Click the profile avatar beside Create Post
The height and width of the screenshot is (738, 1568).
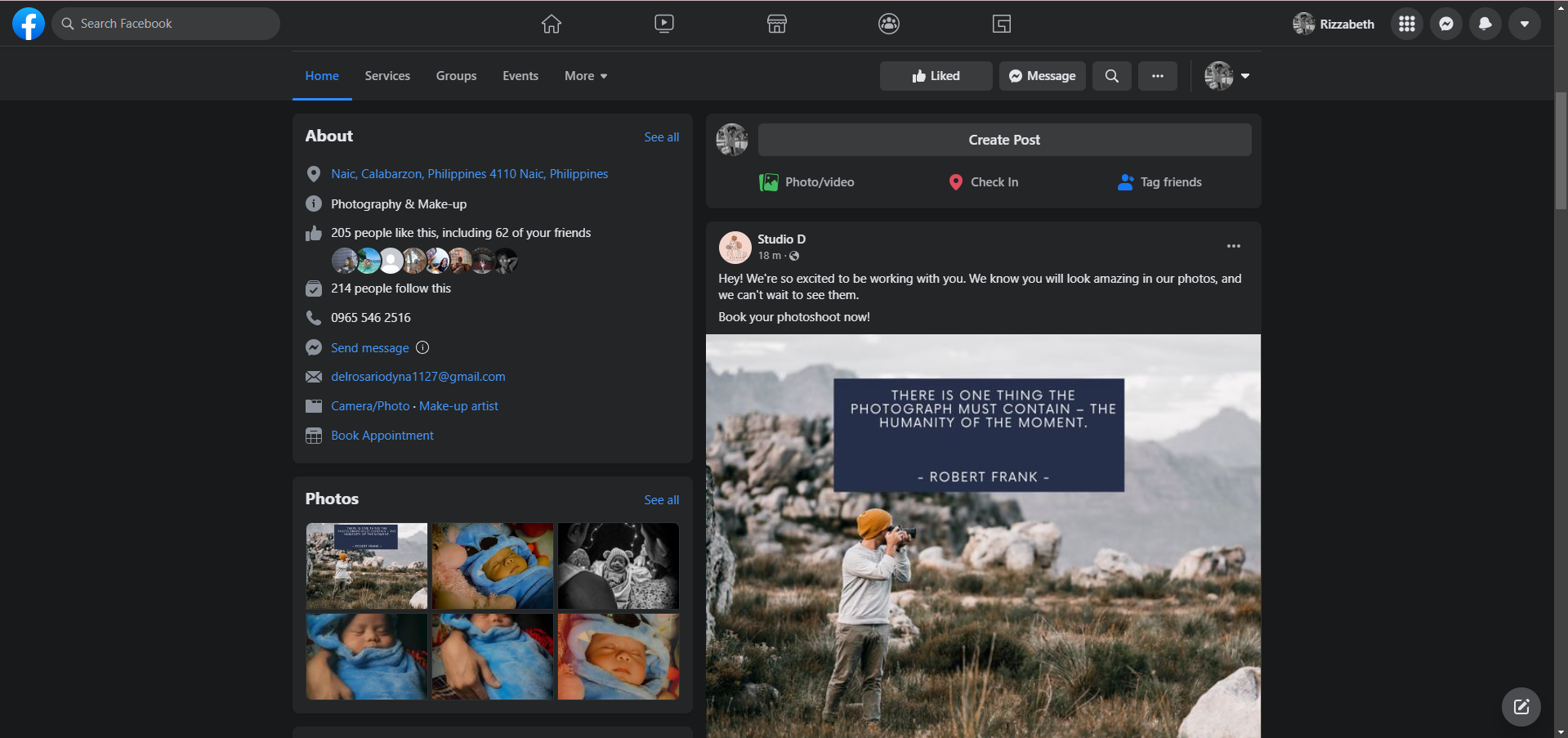pyautogui.click(x=732, y=140)
